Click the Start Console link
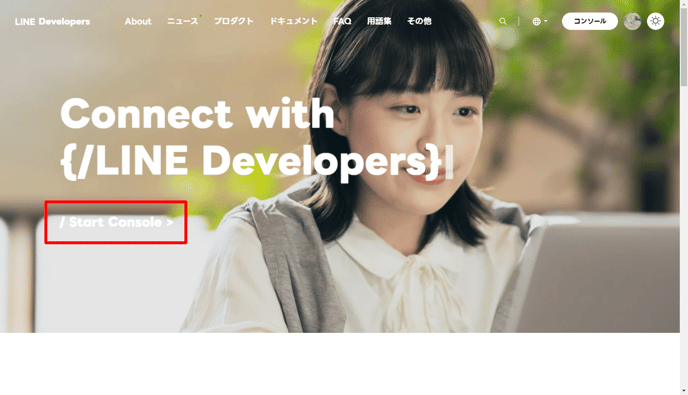The height and width of the screenshot is (395, 688). 116,222
